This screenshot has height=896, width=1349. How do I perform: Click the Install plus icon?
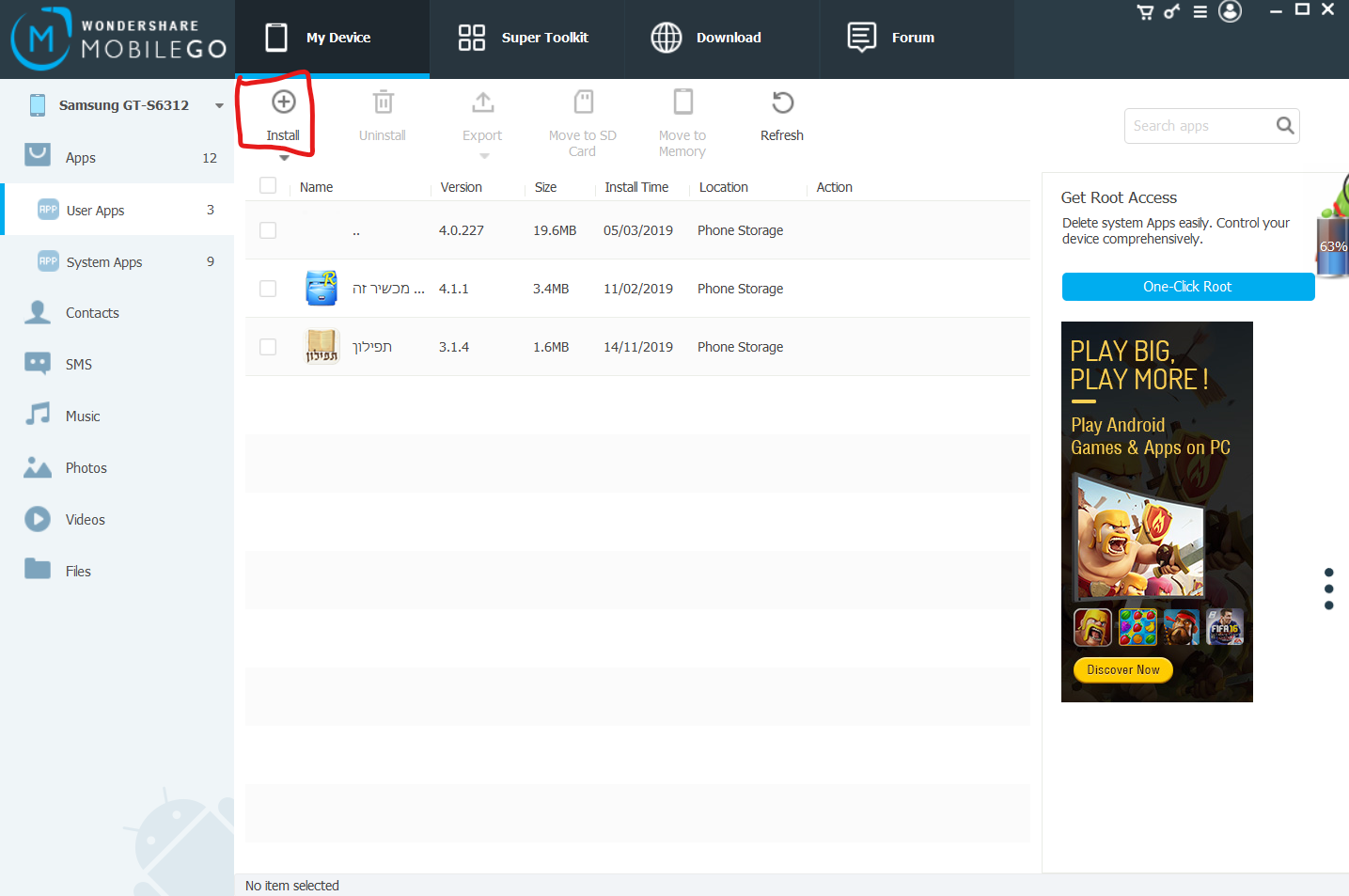[x=283, y=102]
